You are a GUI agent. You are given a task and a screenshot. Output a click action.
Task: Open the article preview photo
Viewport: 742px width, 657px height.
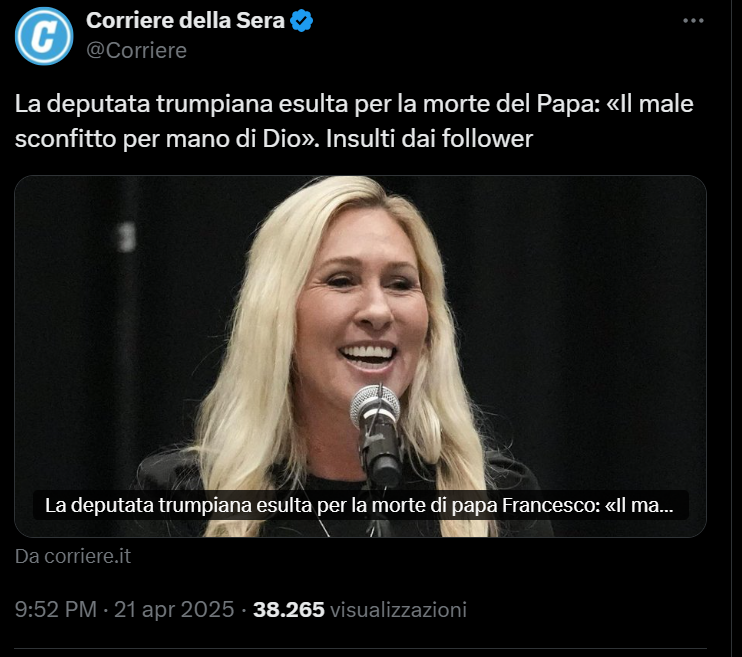pos(360,330)
